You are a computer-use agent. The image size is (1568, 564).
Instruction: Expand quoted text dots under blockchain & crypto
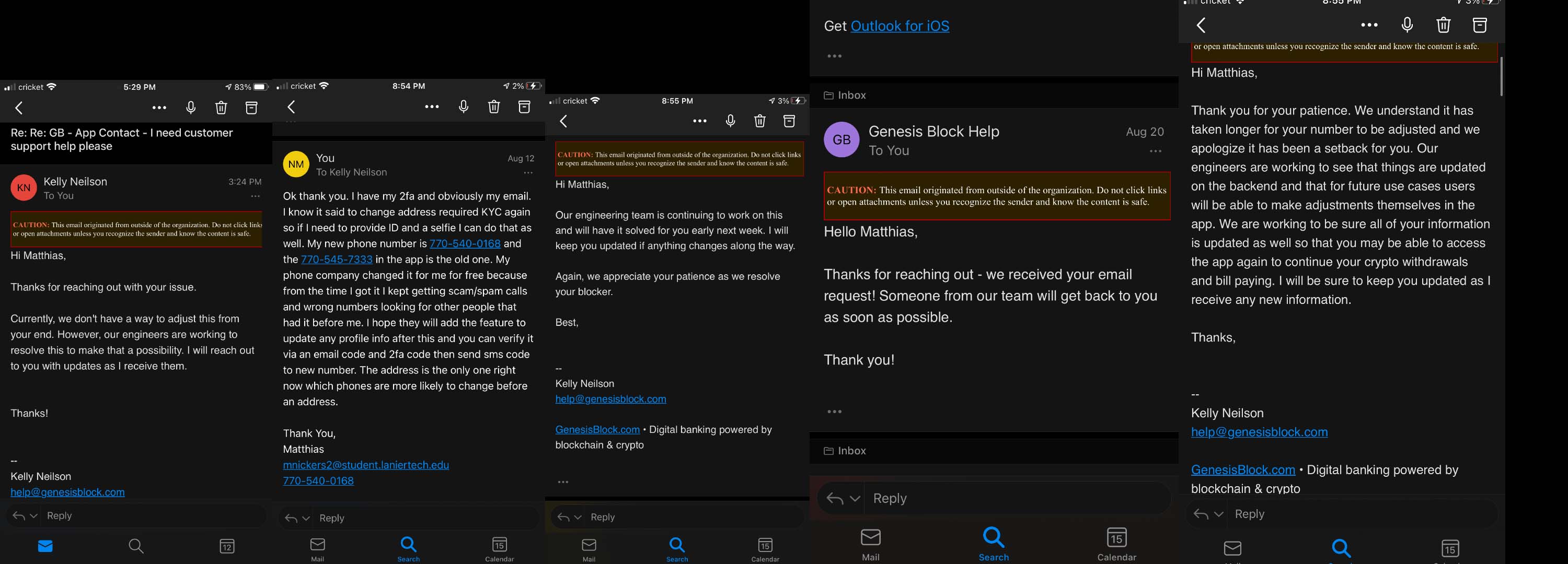pos(563,482)
